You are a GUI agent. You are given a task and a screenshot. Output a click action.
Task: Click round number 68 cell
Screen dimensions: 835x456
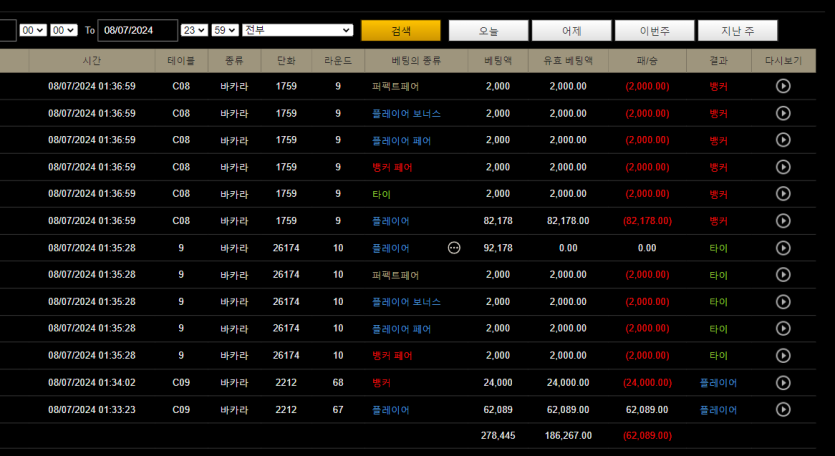[338, 382]
